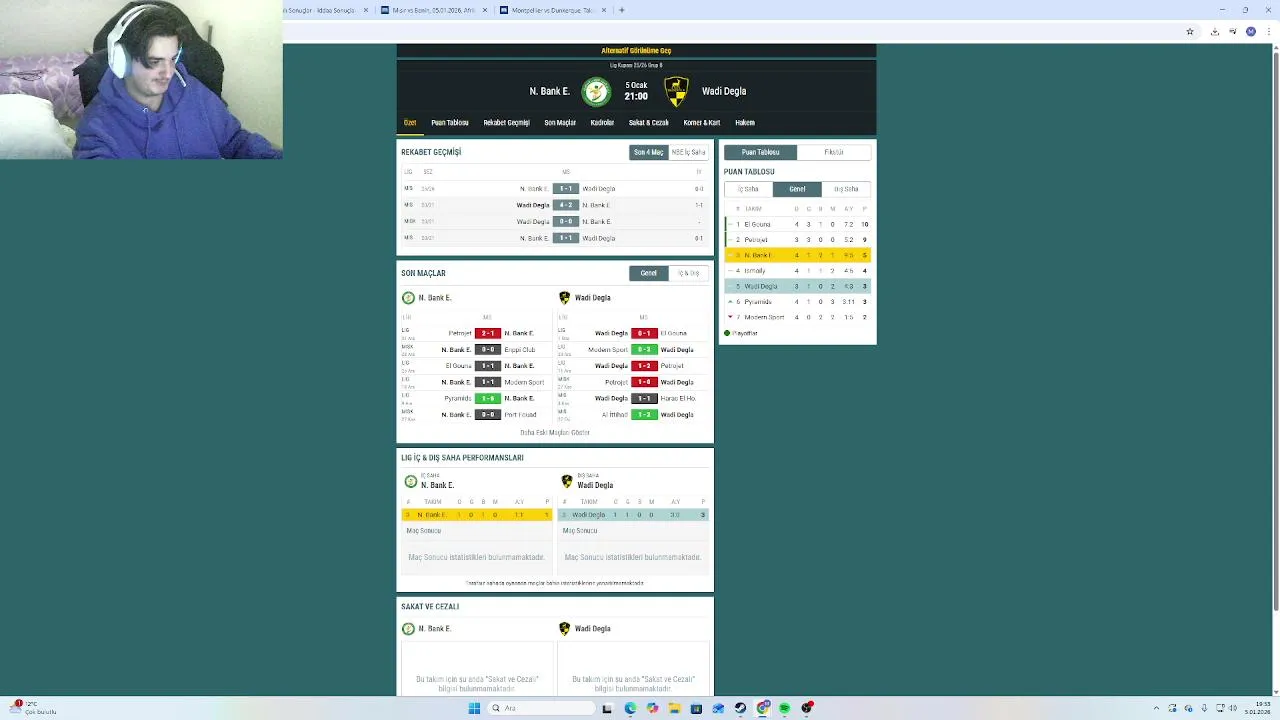Open Microsoft Edge from the taskbar
This screenshot has width=1280, height=720.
[630, 708]
